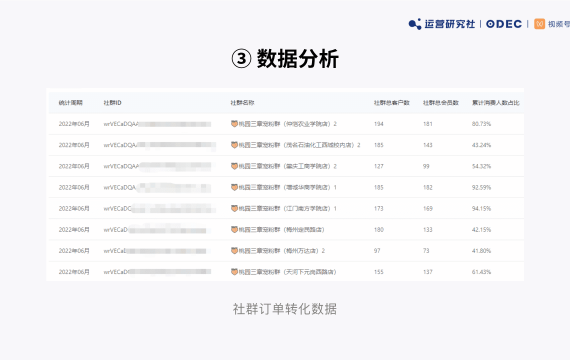Click the 社群名称 column header
570x360 pixels.
[242, 103]
